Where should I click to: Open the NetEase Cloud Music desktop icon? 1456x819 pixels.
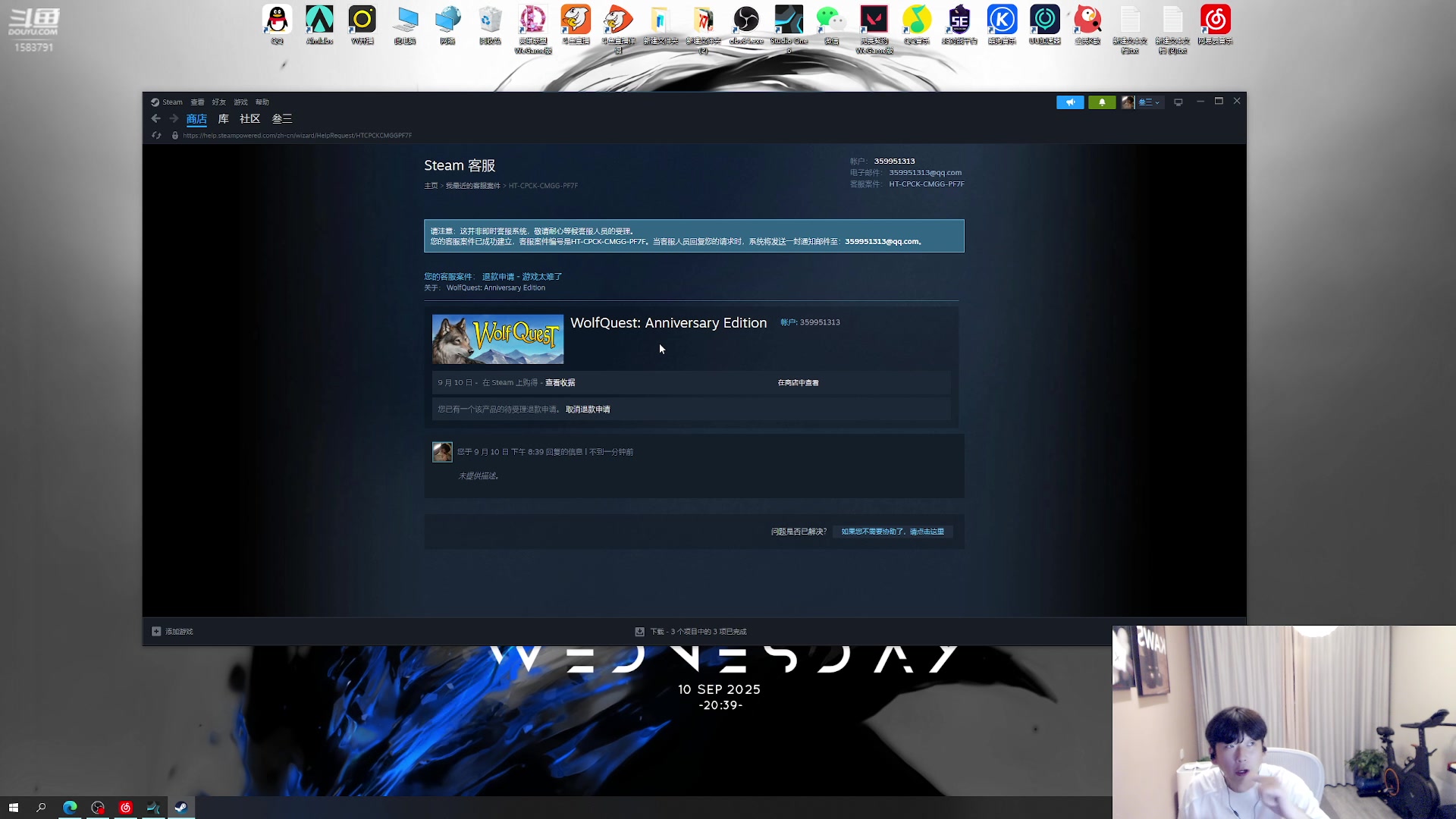pos(1216,24)
